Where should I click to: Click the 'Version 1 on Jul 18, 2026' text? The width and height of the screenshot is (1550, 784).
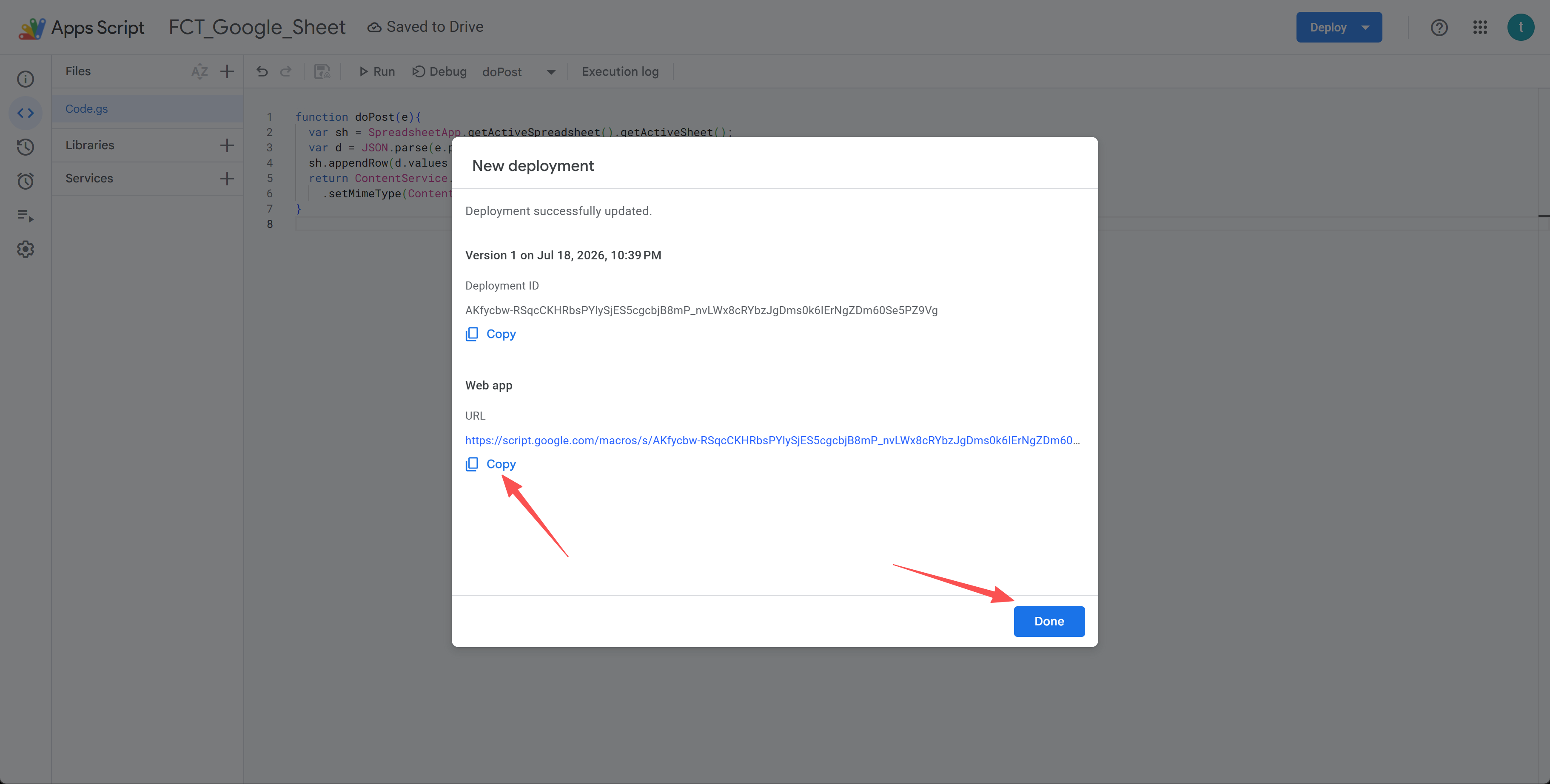point(563,255)
